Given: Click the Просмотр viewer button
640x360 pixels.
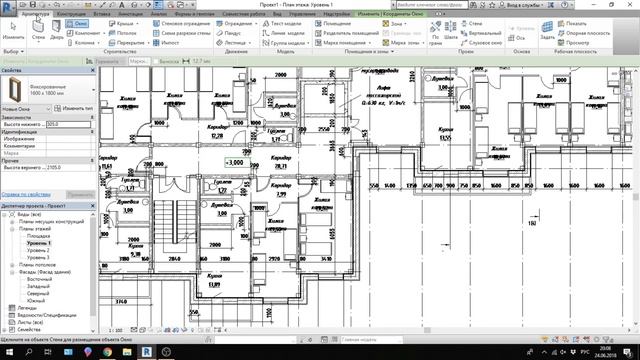Looking at the screenshot, I should [x=573, y=42].
